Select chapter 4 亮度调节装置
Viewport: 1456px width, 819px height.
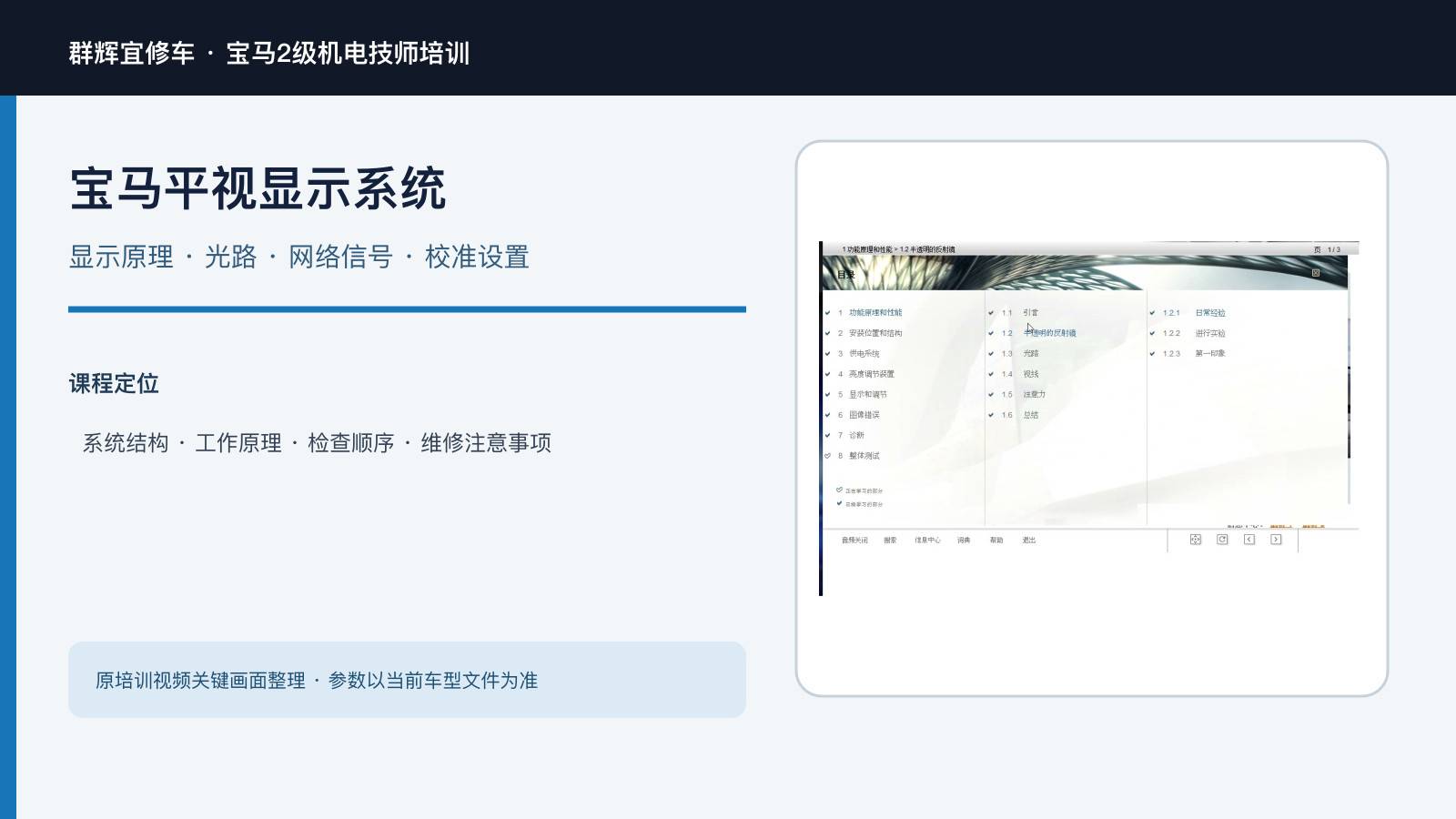click(866, 374)
